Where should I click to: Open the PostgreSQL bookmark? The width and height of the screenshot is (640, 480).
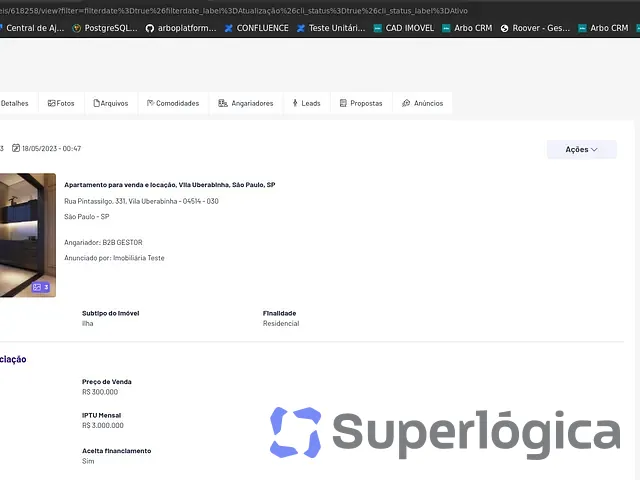point(105,28)
